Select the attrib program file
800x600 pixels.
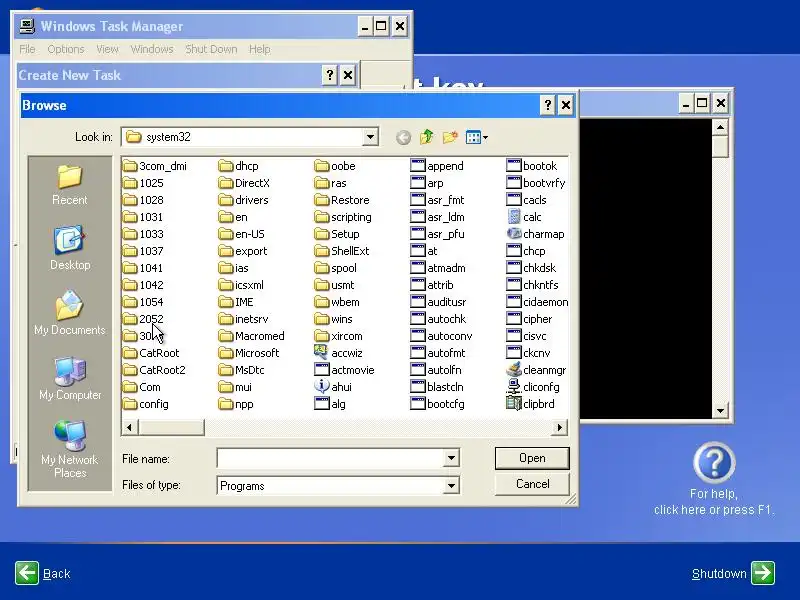pyautogui.click(x=432, y=285)
